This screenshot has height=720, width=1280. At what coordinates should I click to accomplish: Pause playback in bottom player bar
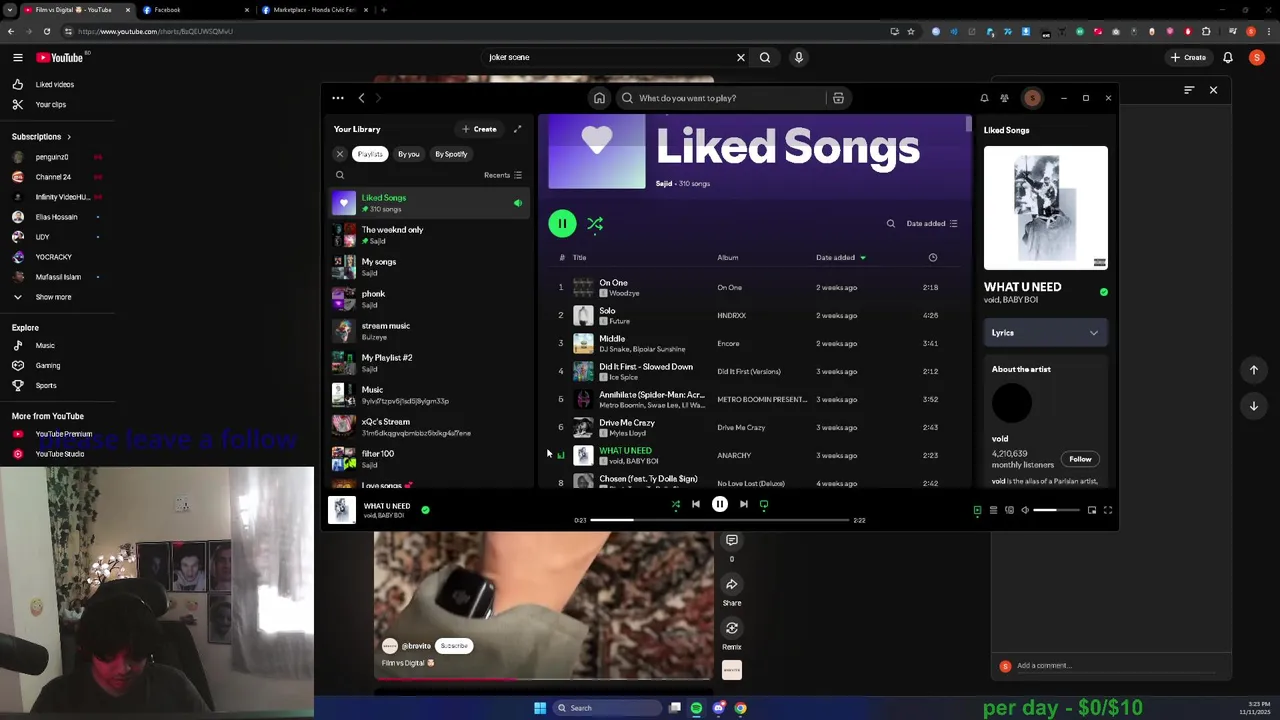[720, 505]
